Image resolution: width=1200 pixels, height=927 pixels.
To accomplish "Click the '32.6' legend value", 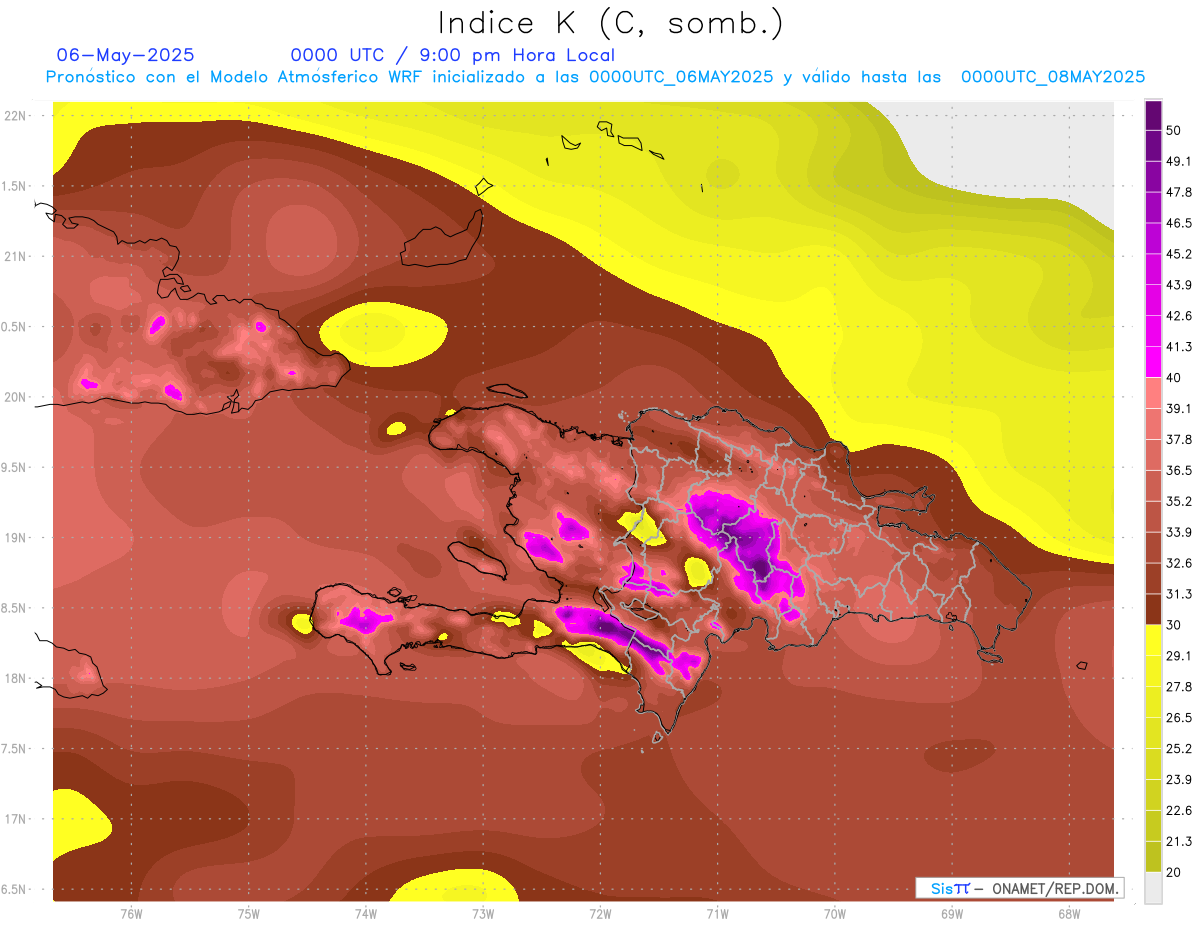I will tap(1180, 563).
